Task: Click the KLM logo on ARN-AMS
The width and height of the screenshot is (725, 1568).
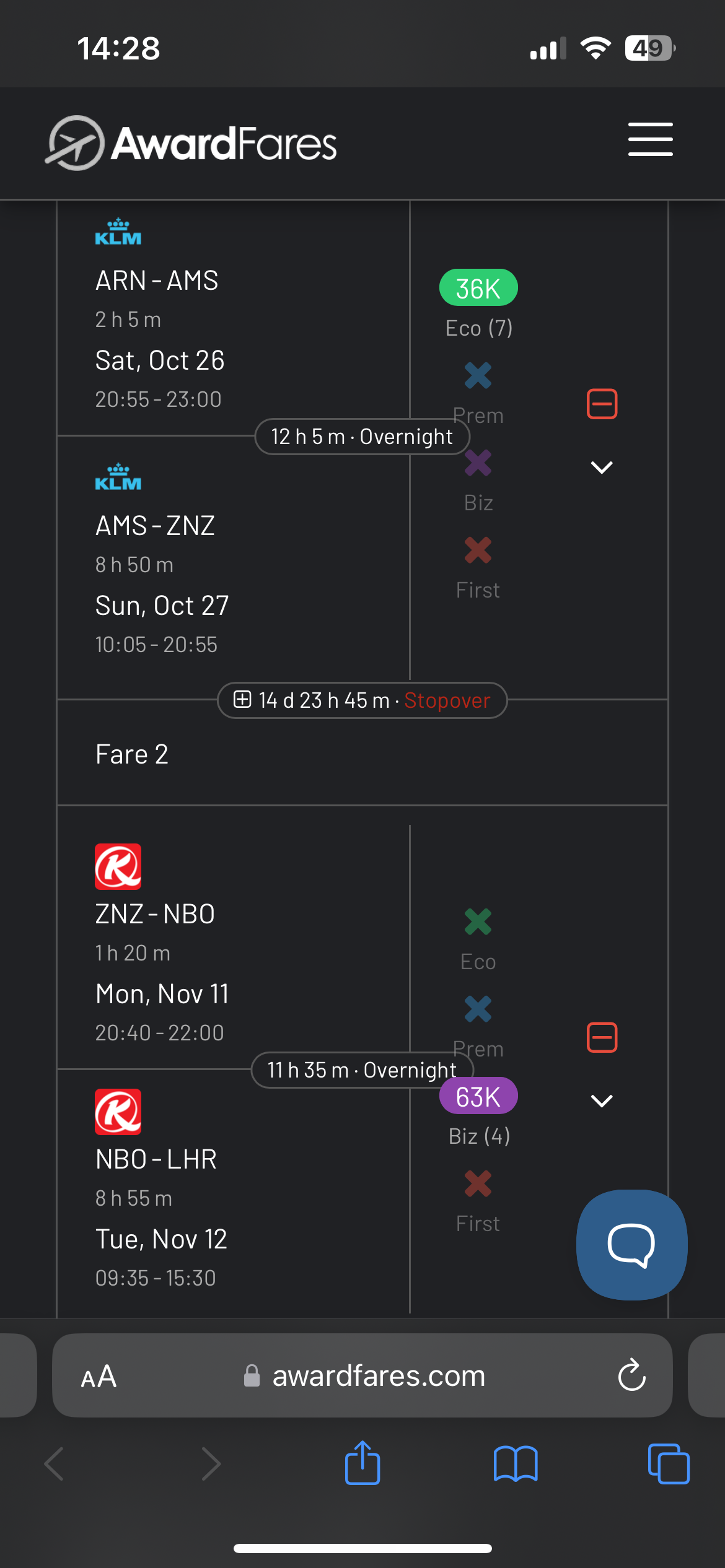Action: (x=118, y=232)
